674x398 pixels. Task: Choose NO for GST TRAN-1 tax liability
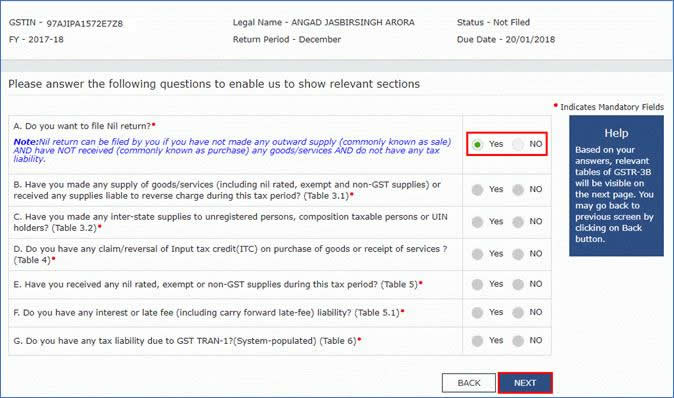(x=518, y=341)
